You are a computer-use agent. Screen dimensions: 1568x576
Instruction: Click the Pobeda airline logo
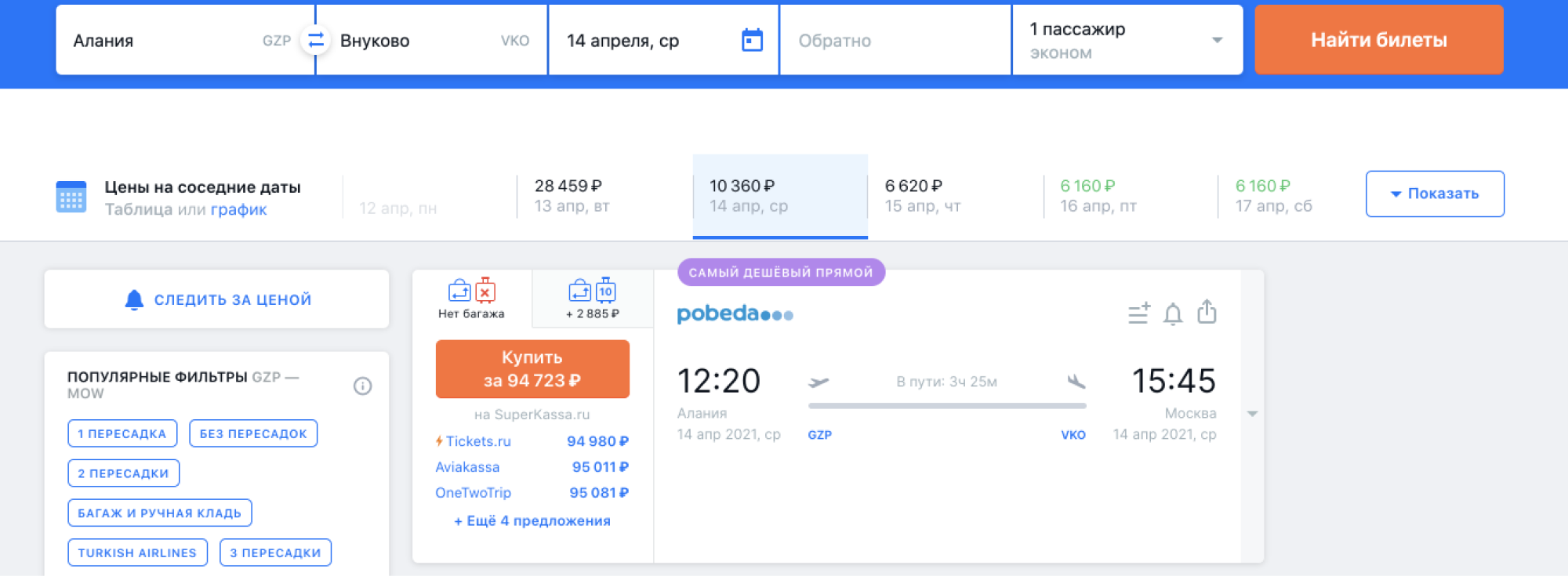[x=735, y=313]
